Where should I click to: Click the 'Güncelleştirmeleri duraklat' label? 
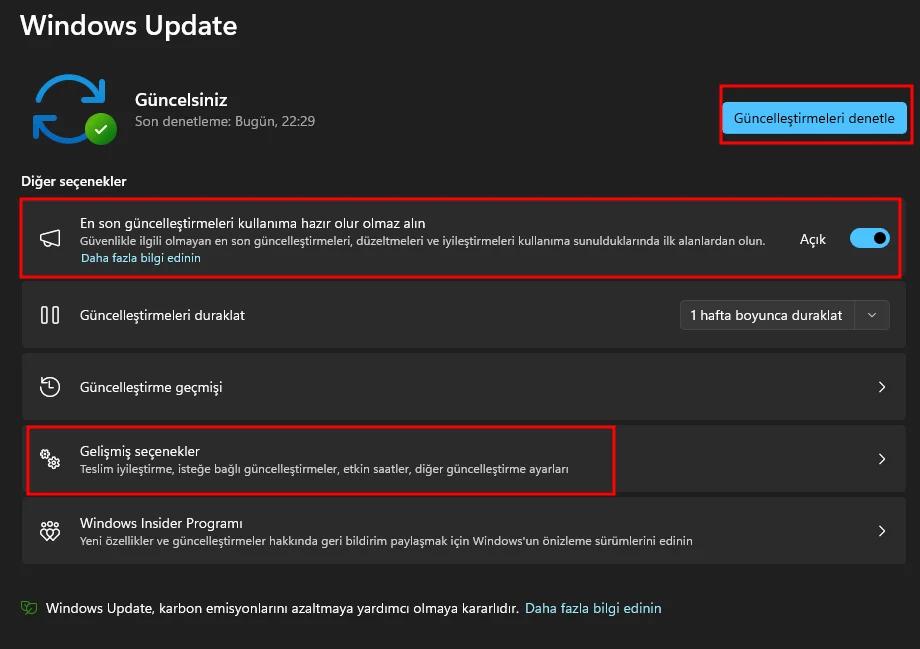(x=162, y=315)
